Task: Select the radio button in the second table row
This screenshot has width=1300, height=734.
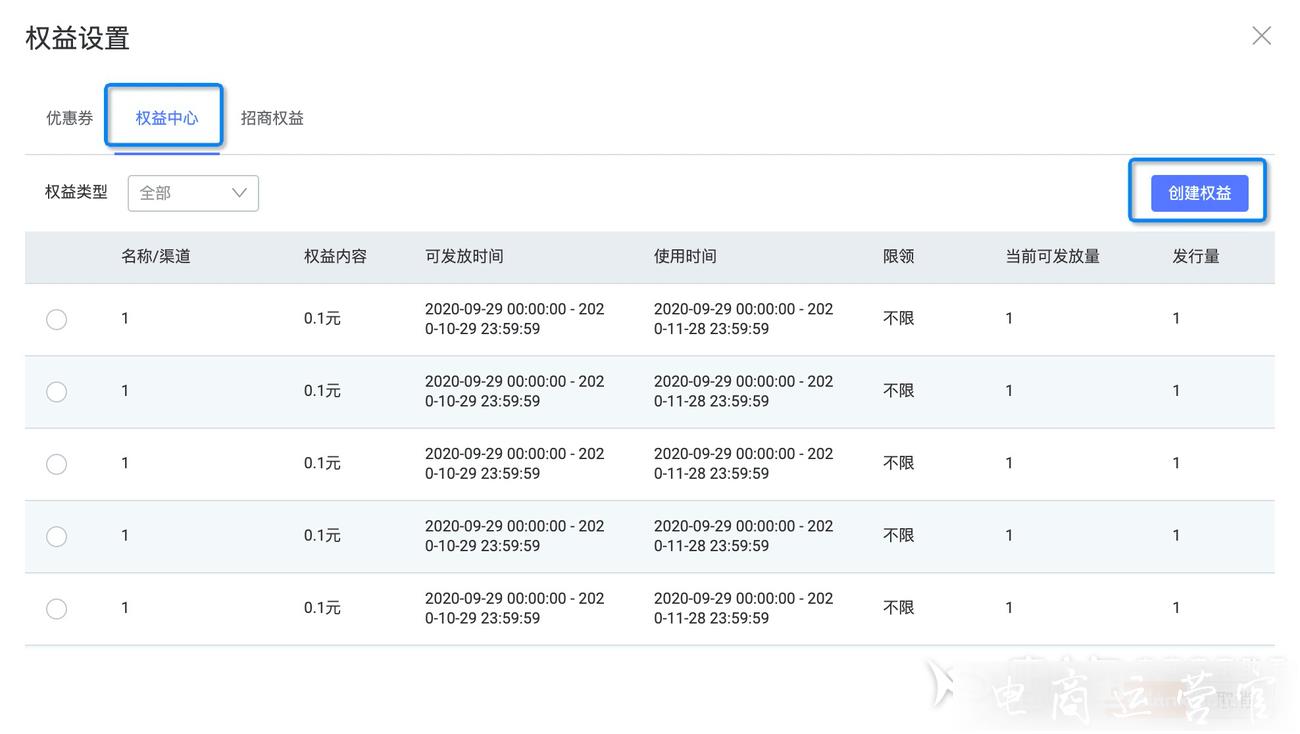Action: (57, 392)
